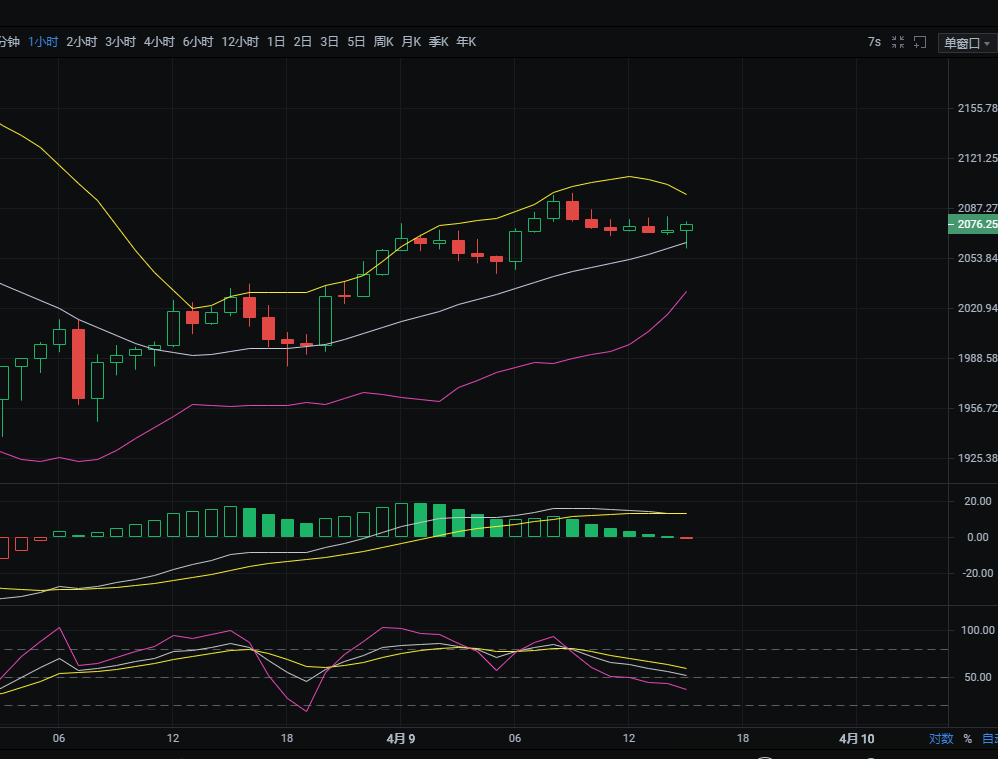This screenshot has height=759, width=998.
Task: Click the 4月 9 date marker
Action: pyautogui.click(x=401, y=739)
